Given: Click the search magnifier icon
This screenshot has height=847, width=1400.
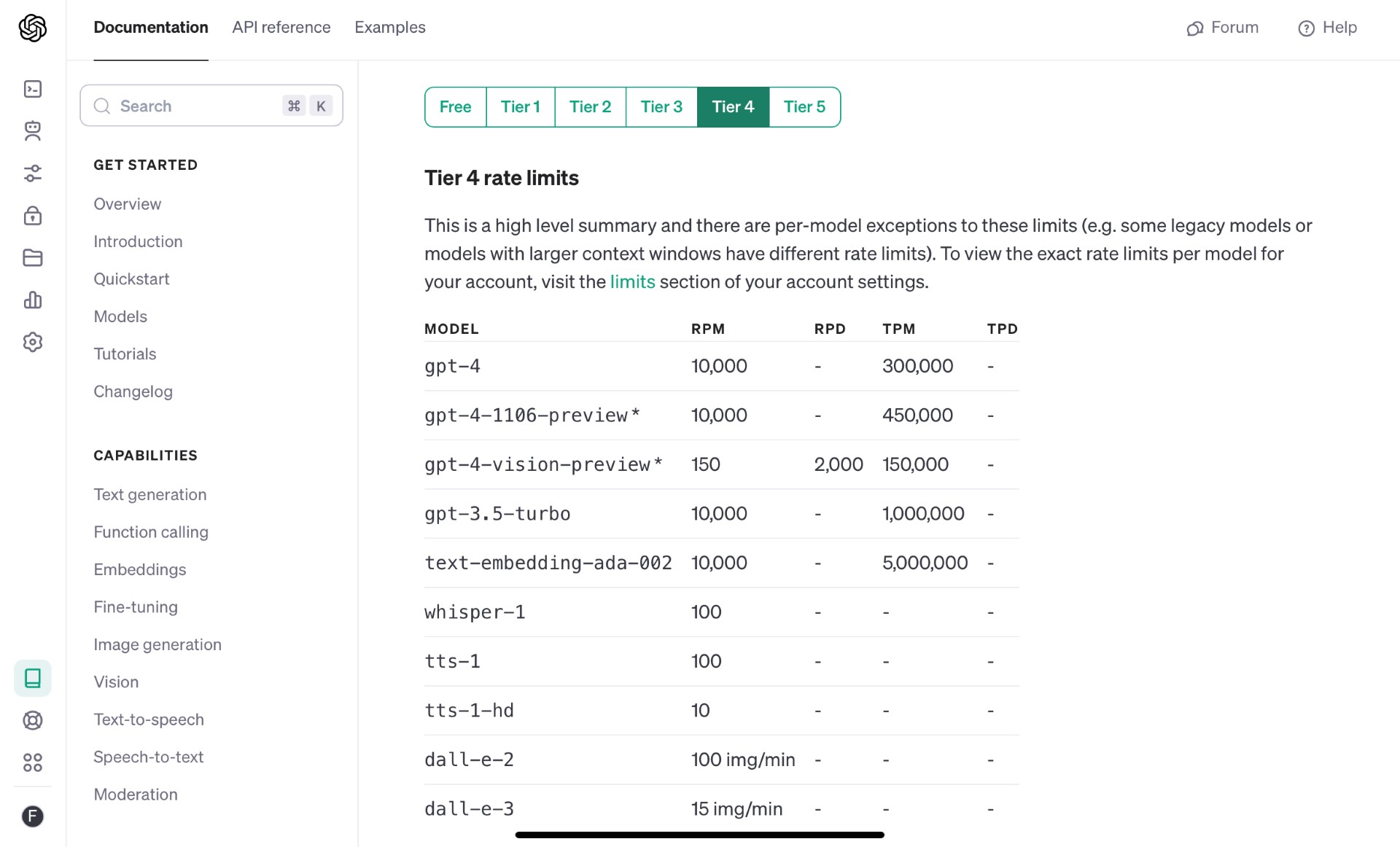Looking at the screenshot, I should click(x=102, y=106).
